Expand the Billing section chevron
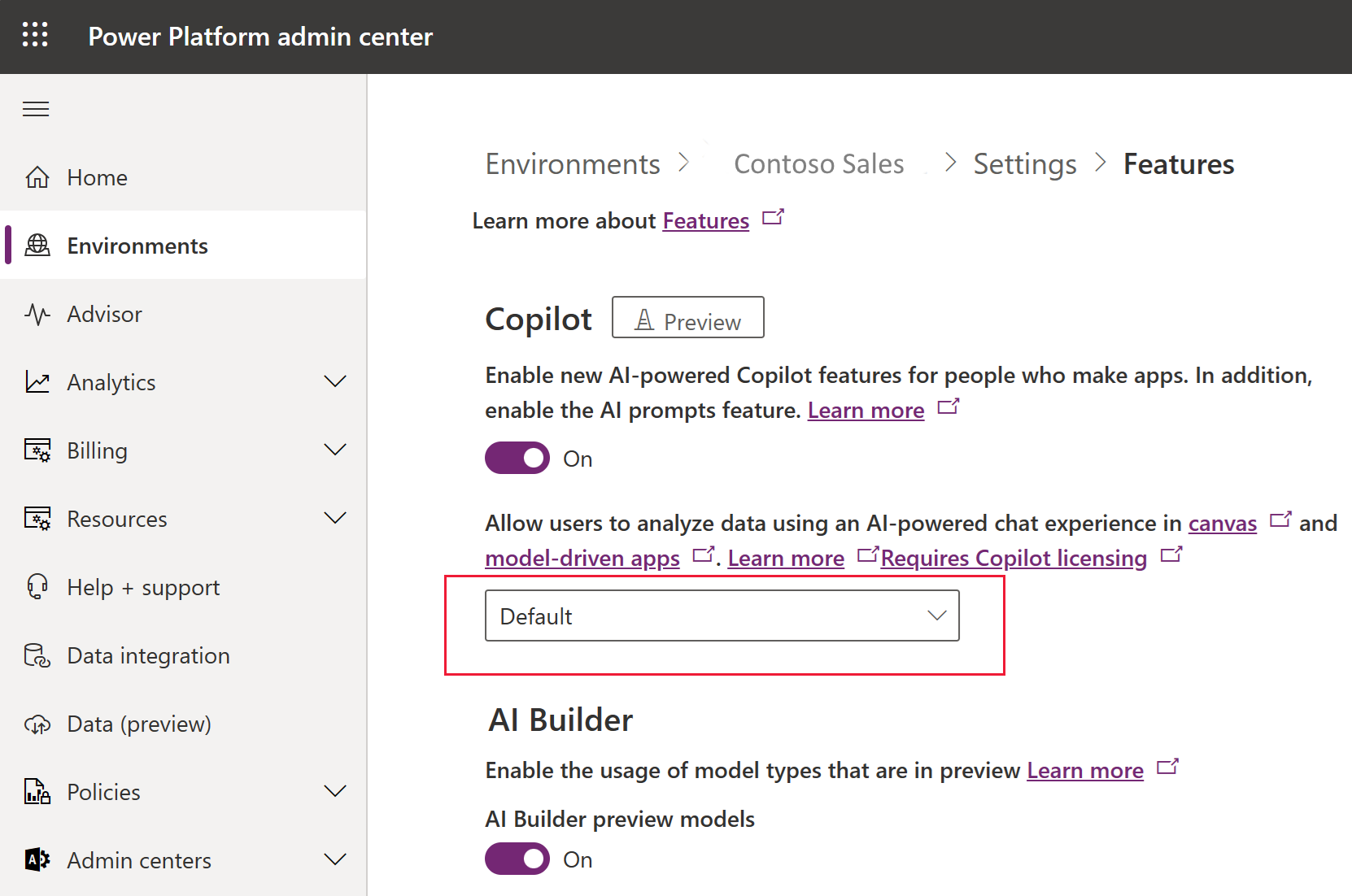Image resolution: width=1352 pixels, height=896 pixels. pyautogui.click(x=335, y=450)
